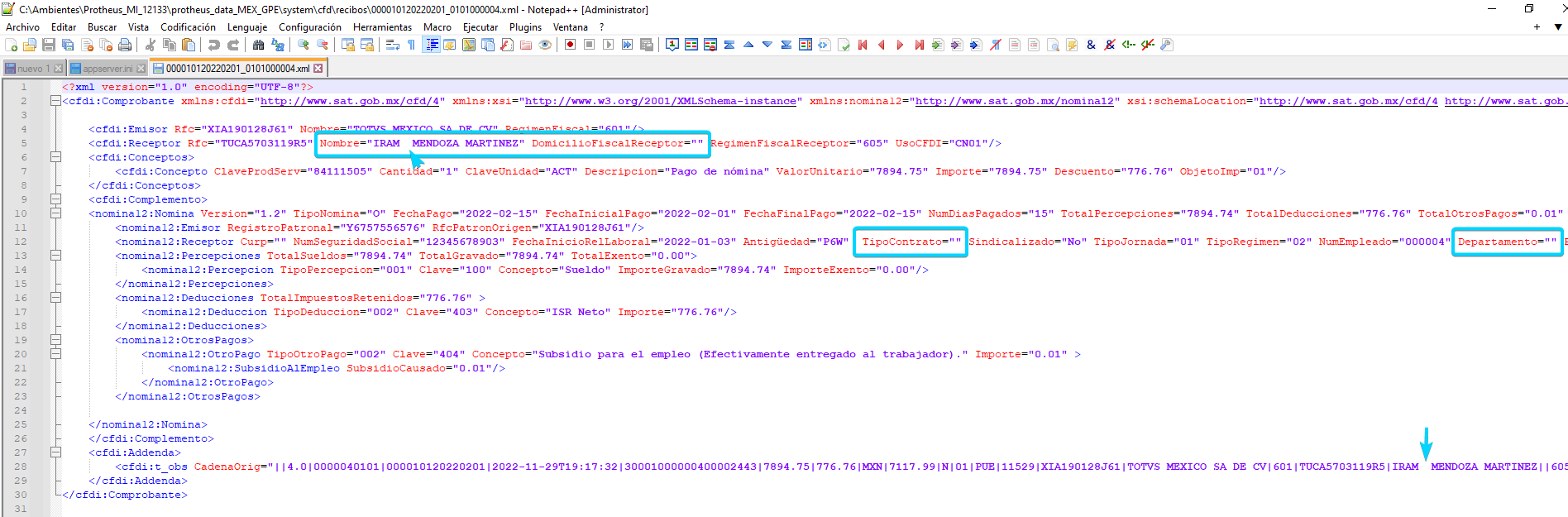Open the Vista menu

pos(138,27)
